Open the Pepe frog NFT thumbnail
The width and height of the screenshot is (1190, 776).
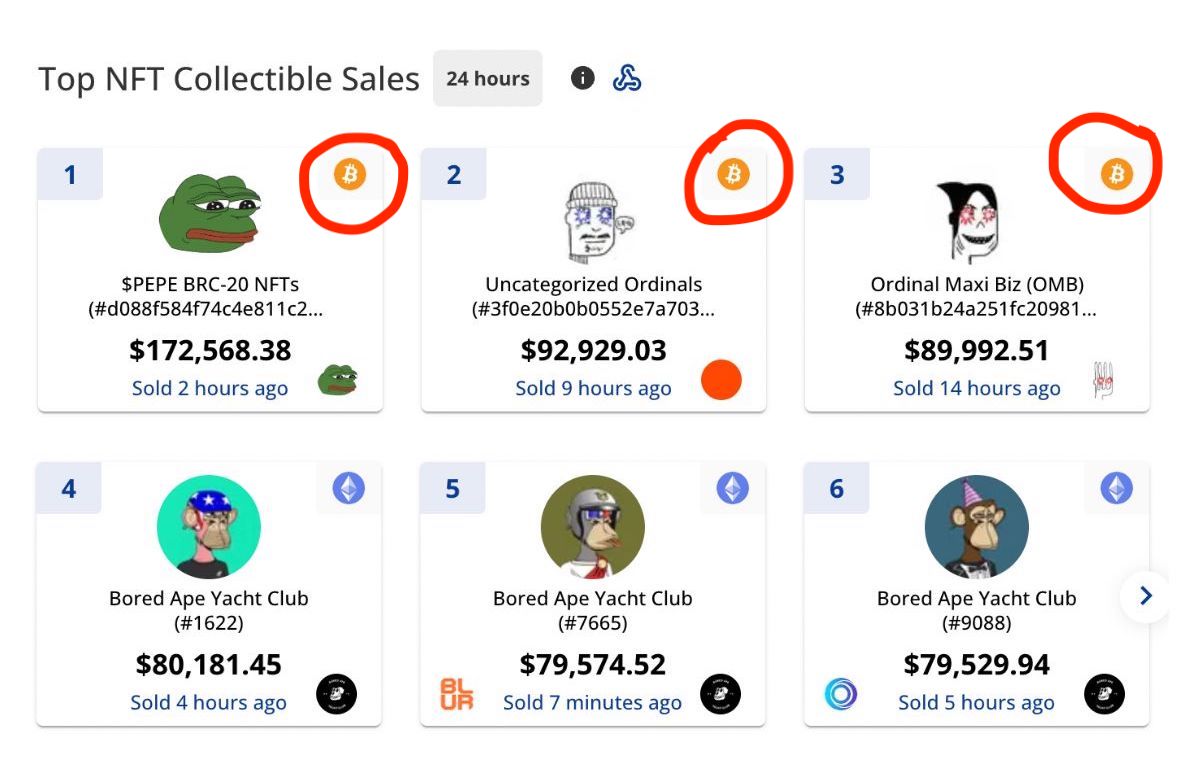208,213
